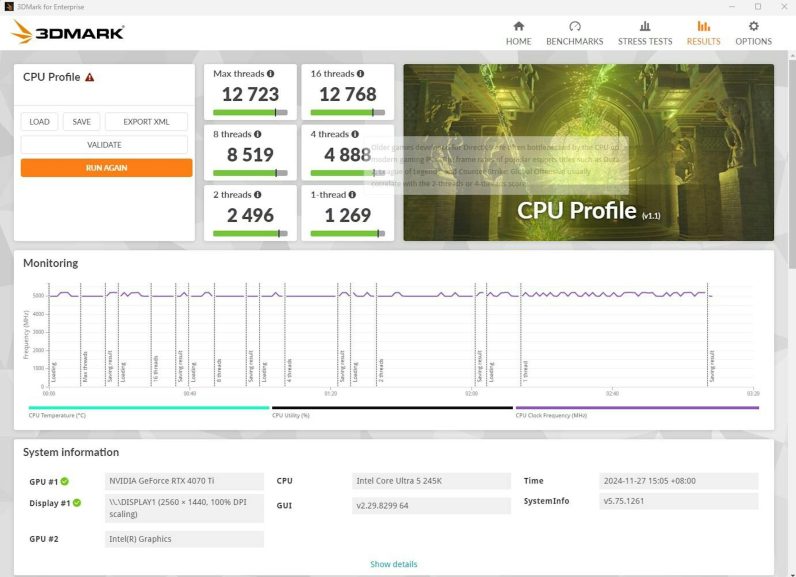Click the 1-thread score 1 269
796x577 pixels.
pyautogui.click(x=348, y=215)
